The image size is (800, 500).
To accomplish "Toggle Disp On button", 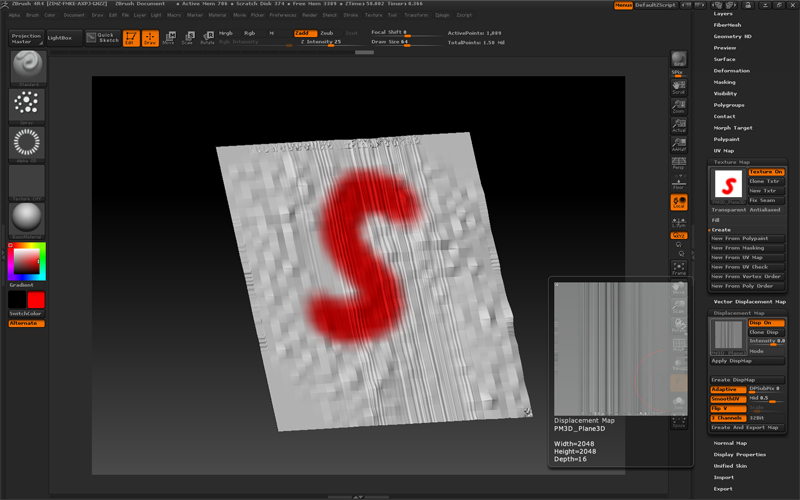I will (766, 323).
